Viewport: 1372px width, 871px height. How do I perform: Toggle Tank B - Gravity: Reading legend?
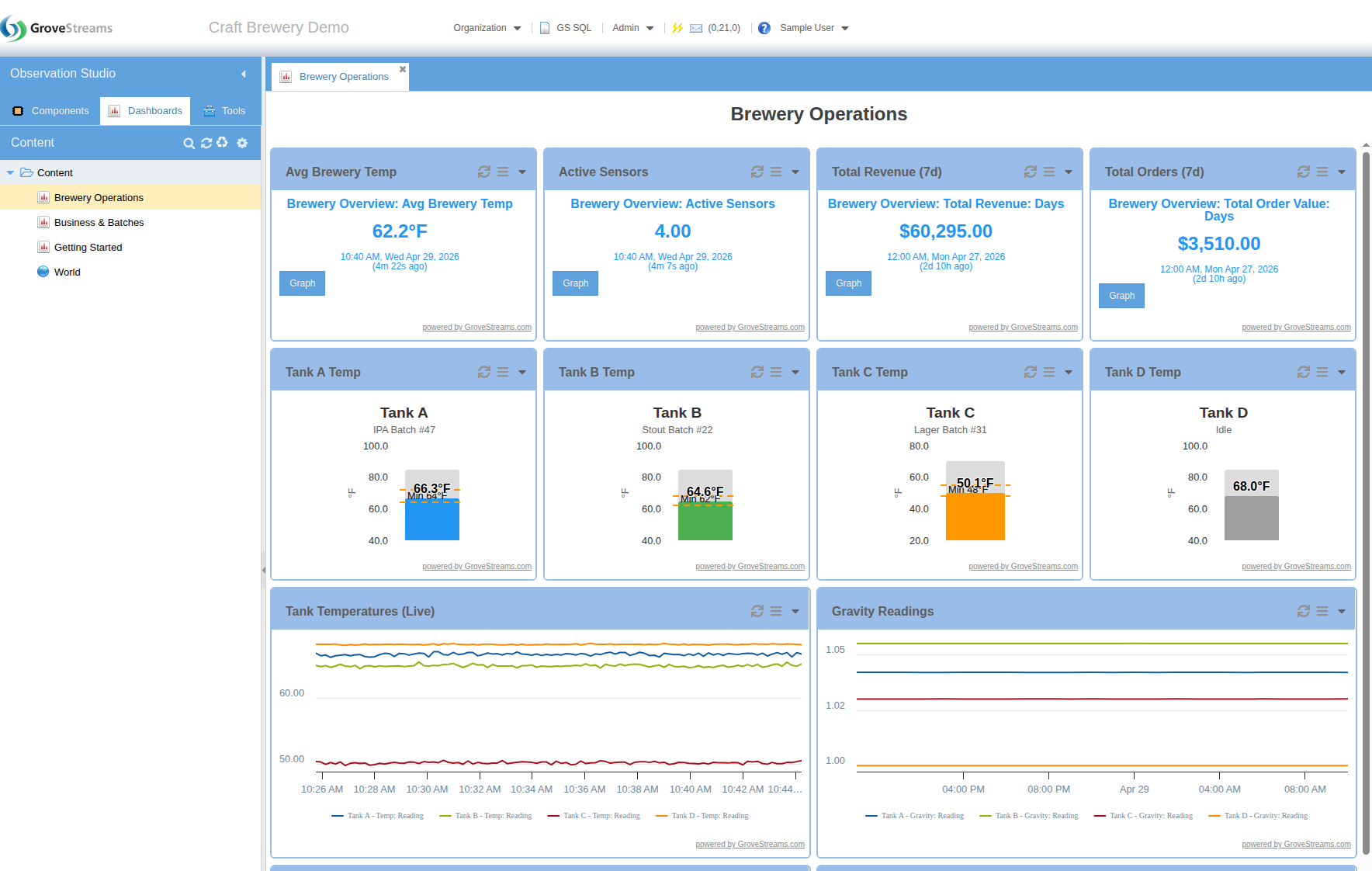coord(1029,816)
